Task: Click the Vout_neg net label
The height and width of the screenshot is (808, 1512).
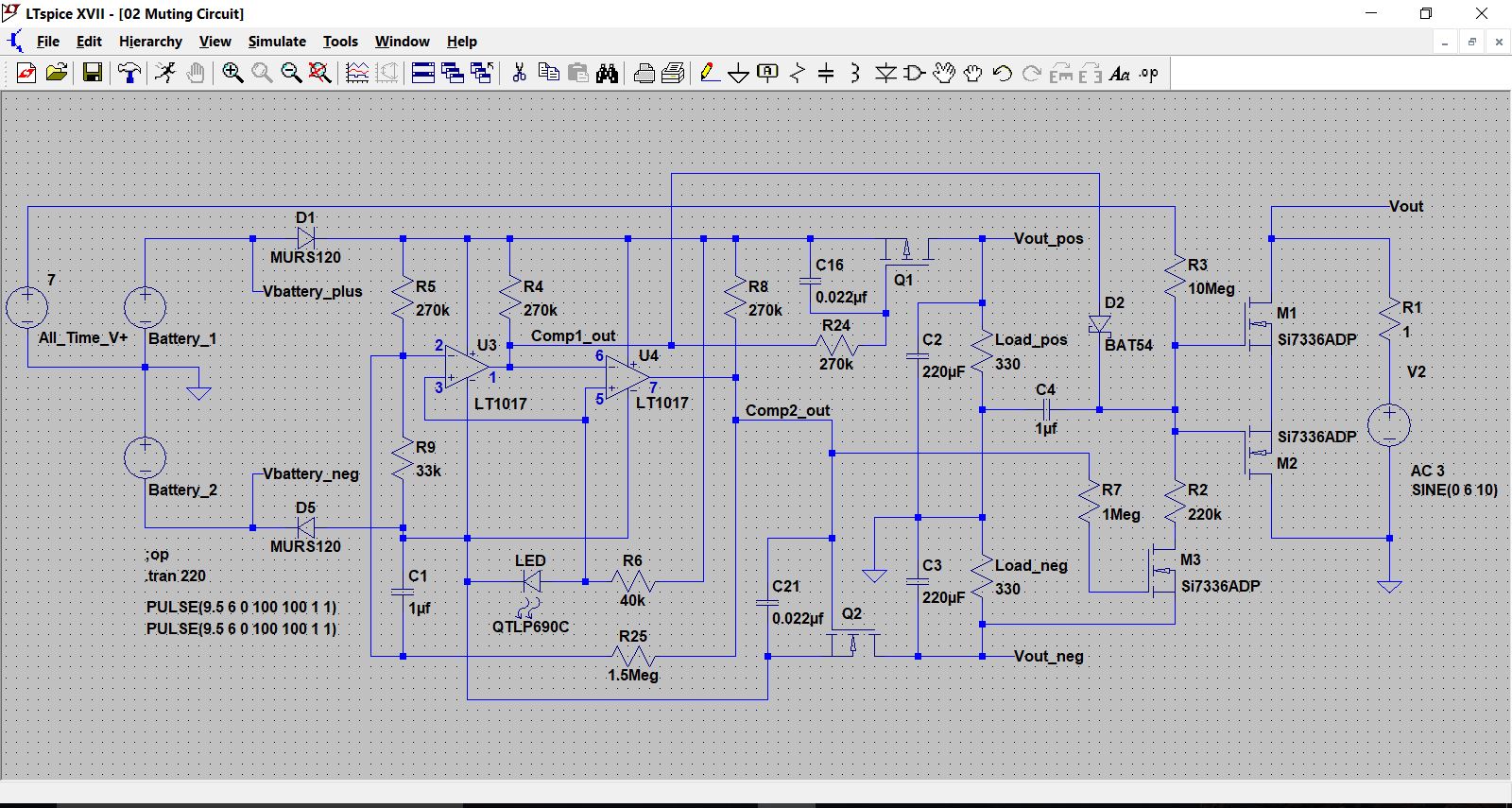Action: click(x=1049, y=656)
